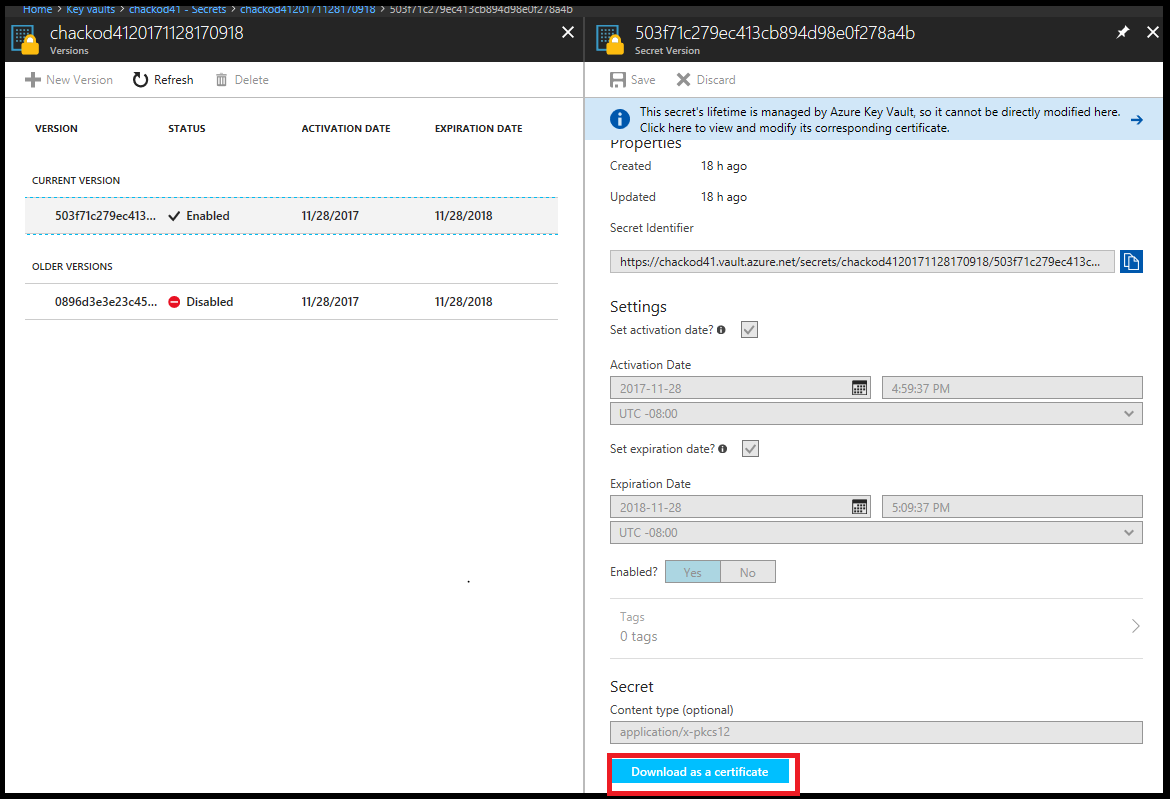
Task: Click the 0 tags text
Action: click(639, 636)
